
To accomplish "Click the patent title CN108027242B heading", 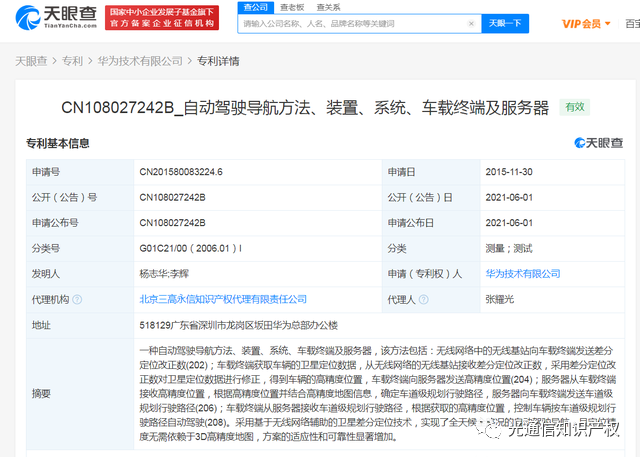I will 305,108.
